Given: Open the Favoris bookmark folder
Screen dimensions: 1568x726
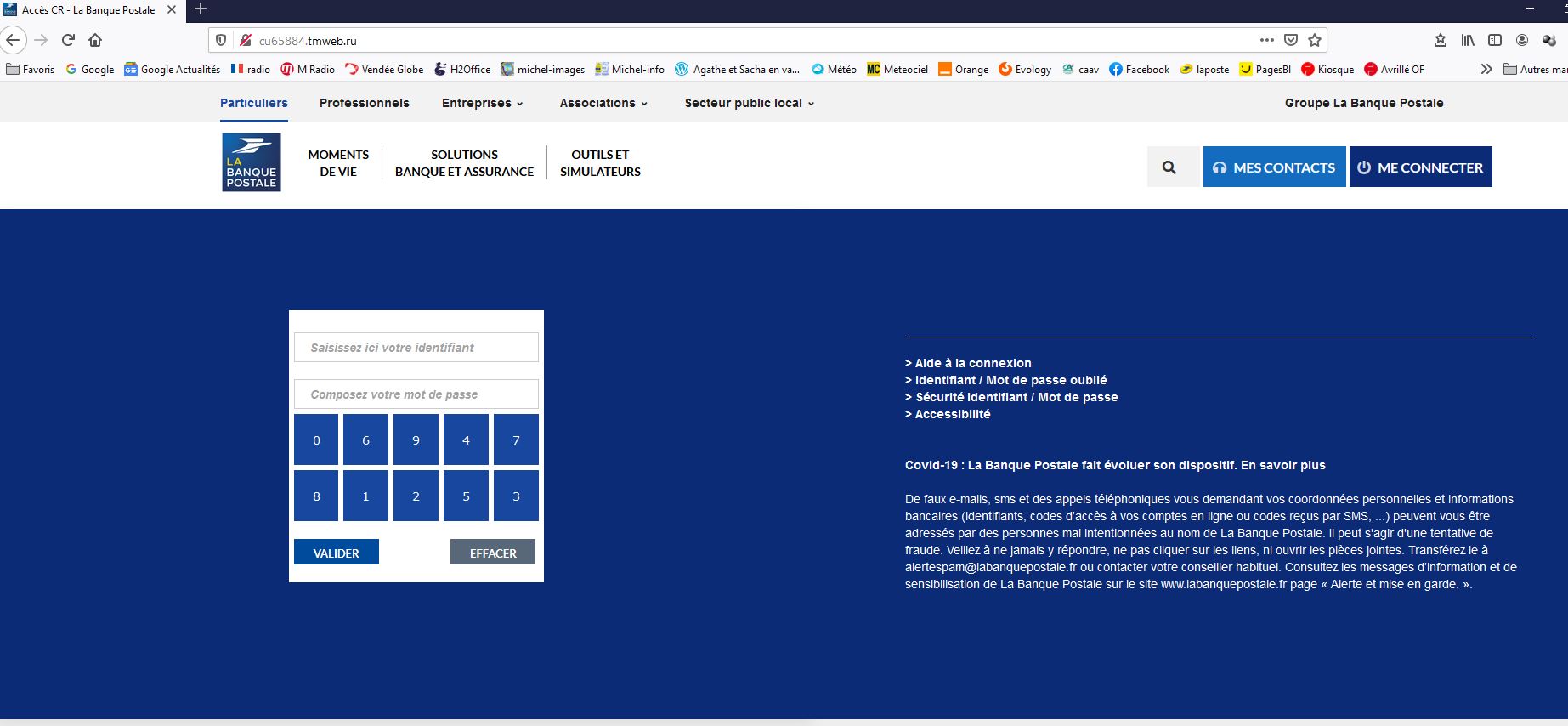Looking at the screenshot, I should (x=30, y=69).
